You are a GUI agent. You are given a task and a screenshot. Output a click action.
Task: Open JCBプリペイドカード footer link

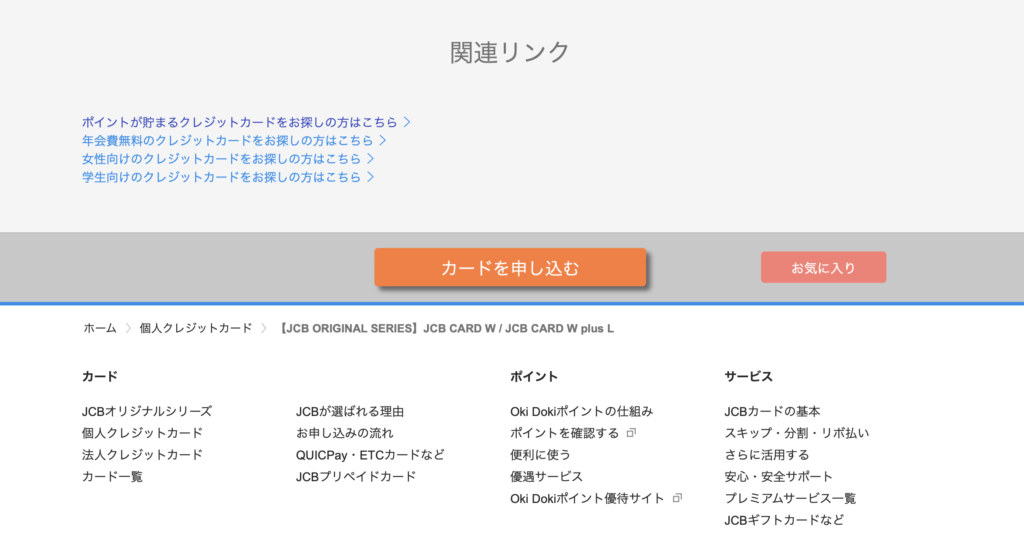point(356,477)
